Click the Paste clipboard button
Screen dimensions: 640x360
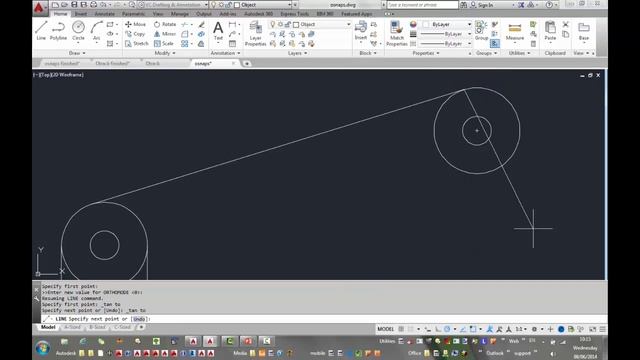pos(550,31)
